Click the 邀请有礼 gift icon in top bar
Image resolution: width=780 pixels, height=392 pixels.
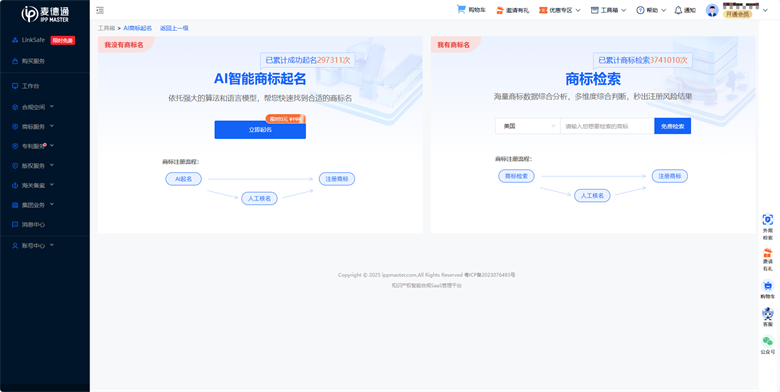[x=500, y=10]
